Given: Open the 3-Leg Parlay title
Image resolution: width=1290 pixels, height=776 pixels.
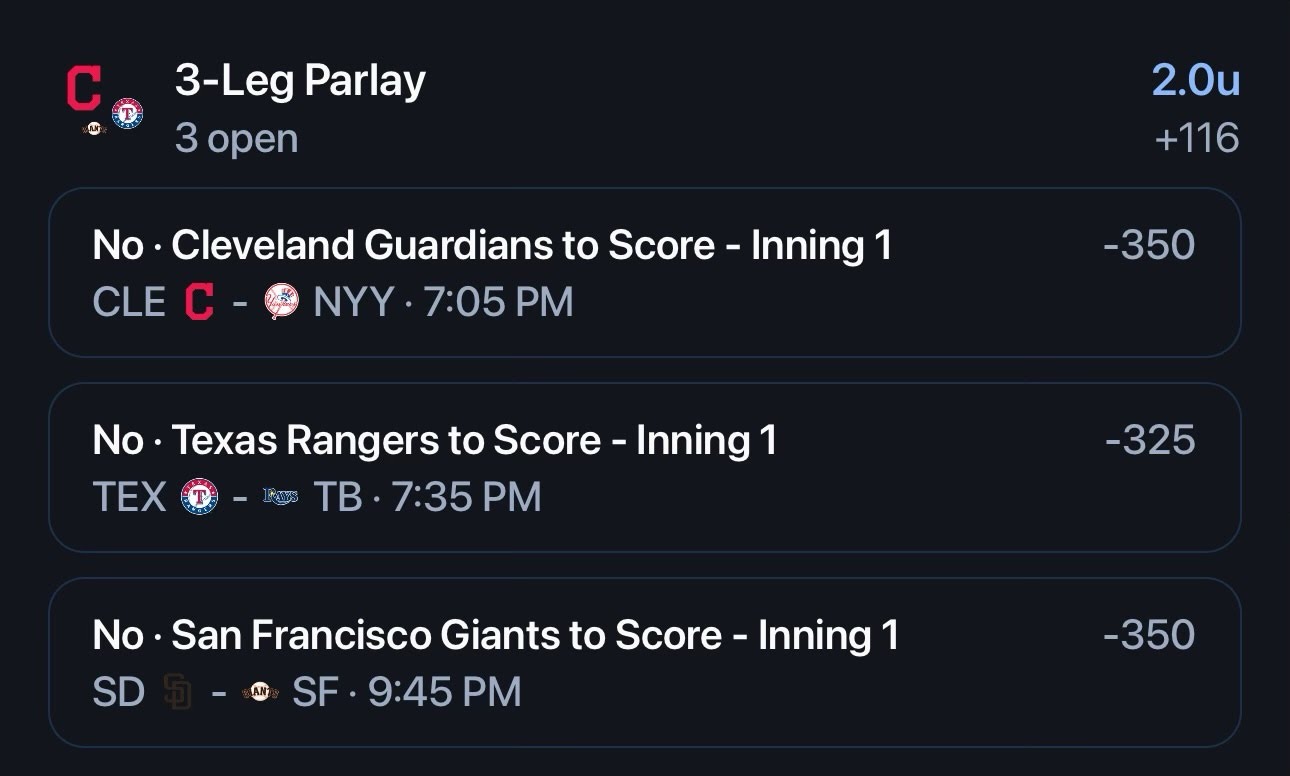Looking at the screenshot, I should point(300,81).
